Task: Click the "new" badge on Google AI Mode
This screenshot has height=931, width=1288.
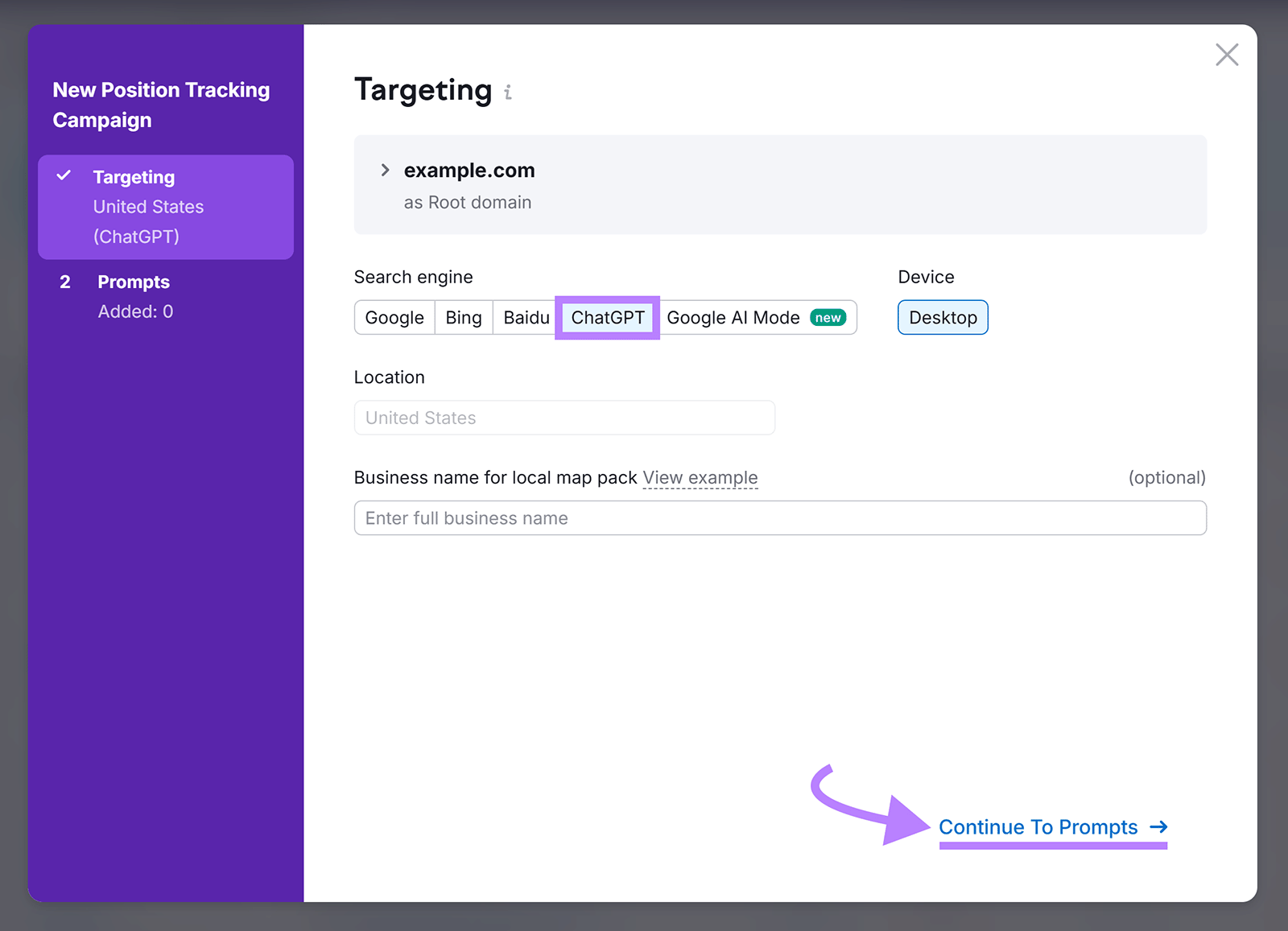Action: (x=828, y=317)
